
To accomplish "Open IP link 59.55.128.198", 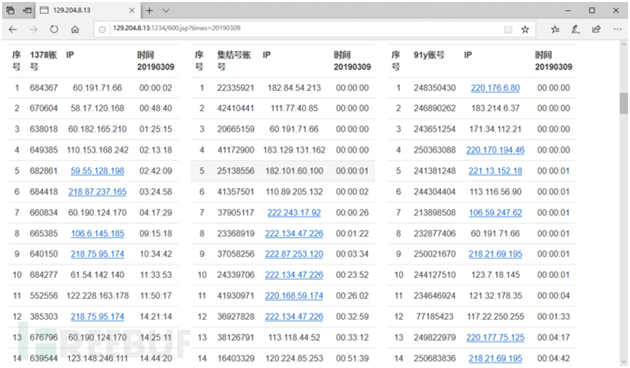I will 97,171.
